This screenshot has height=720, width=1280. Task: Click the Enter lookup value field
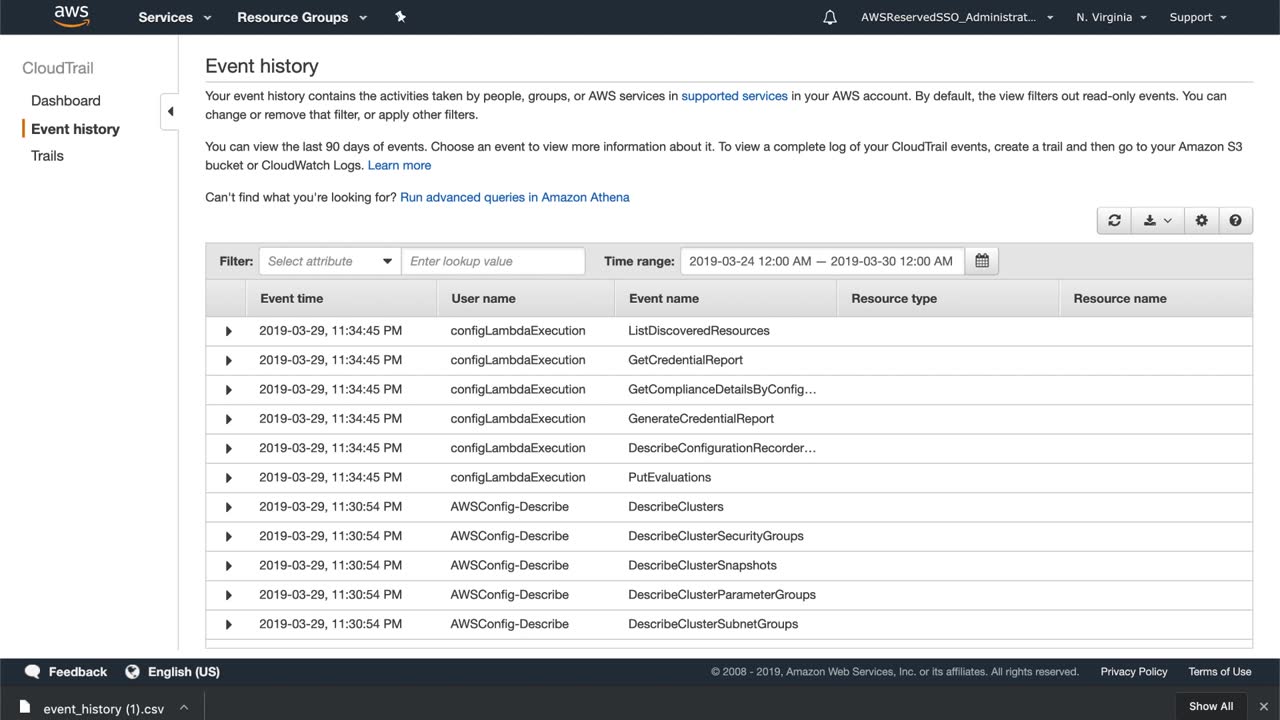coord(493,261)
